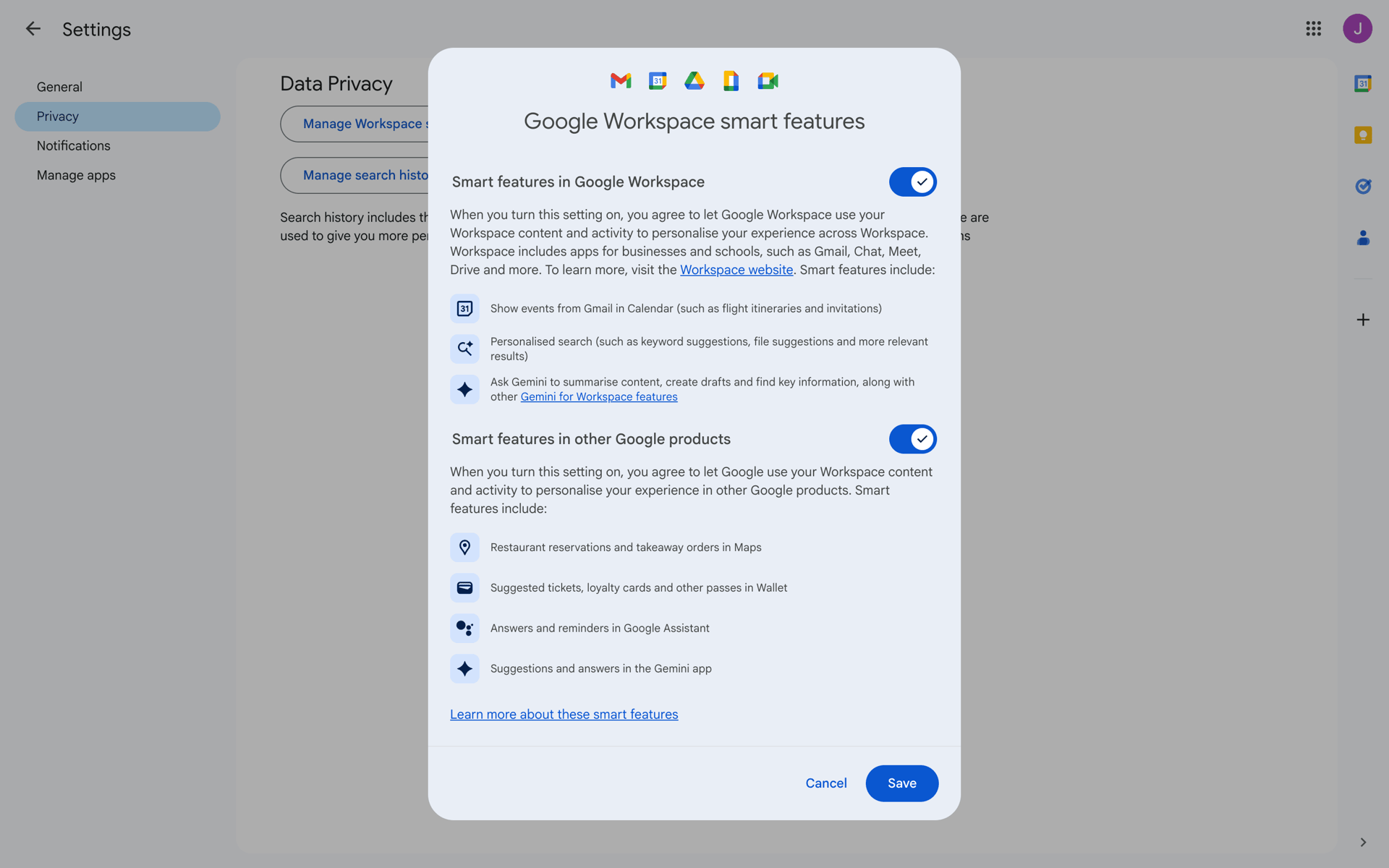The height and width of the screenshot is (868, 1389).
Task: Click the Maps pin icon for restaurant reservations
Action: pyautogui.click(x=464, y=548)
